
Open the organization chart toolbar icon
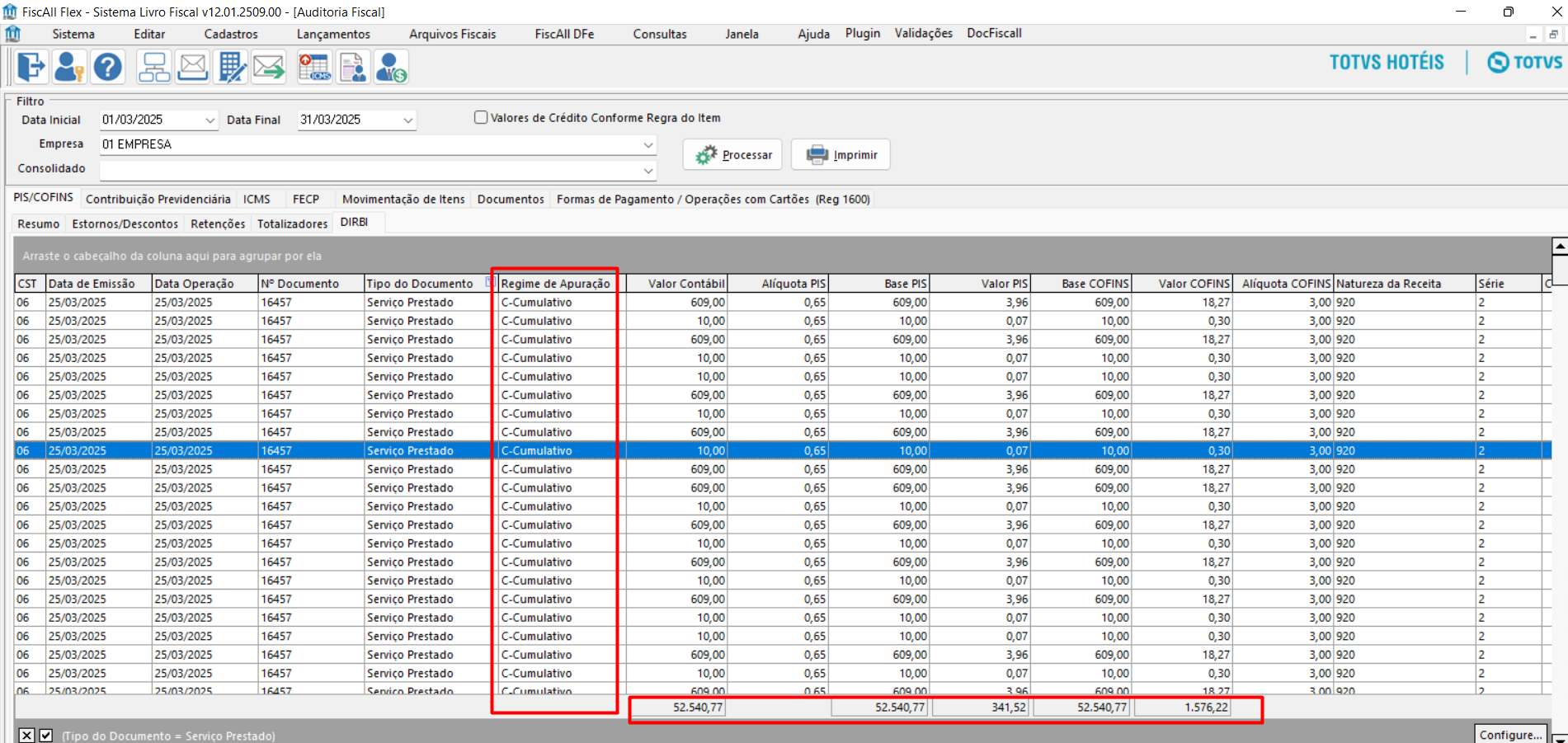(154, 67)
